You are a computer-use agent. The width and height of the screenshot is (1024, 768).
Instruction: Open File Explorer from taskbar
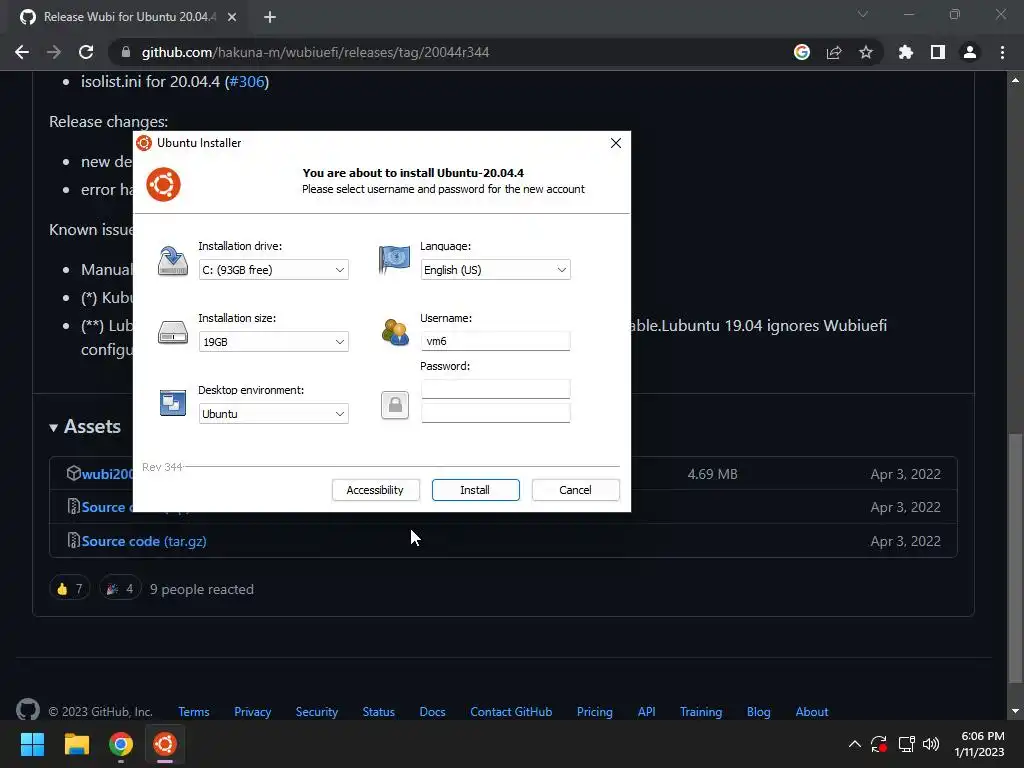point(76,744)
